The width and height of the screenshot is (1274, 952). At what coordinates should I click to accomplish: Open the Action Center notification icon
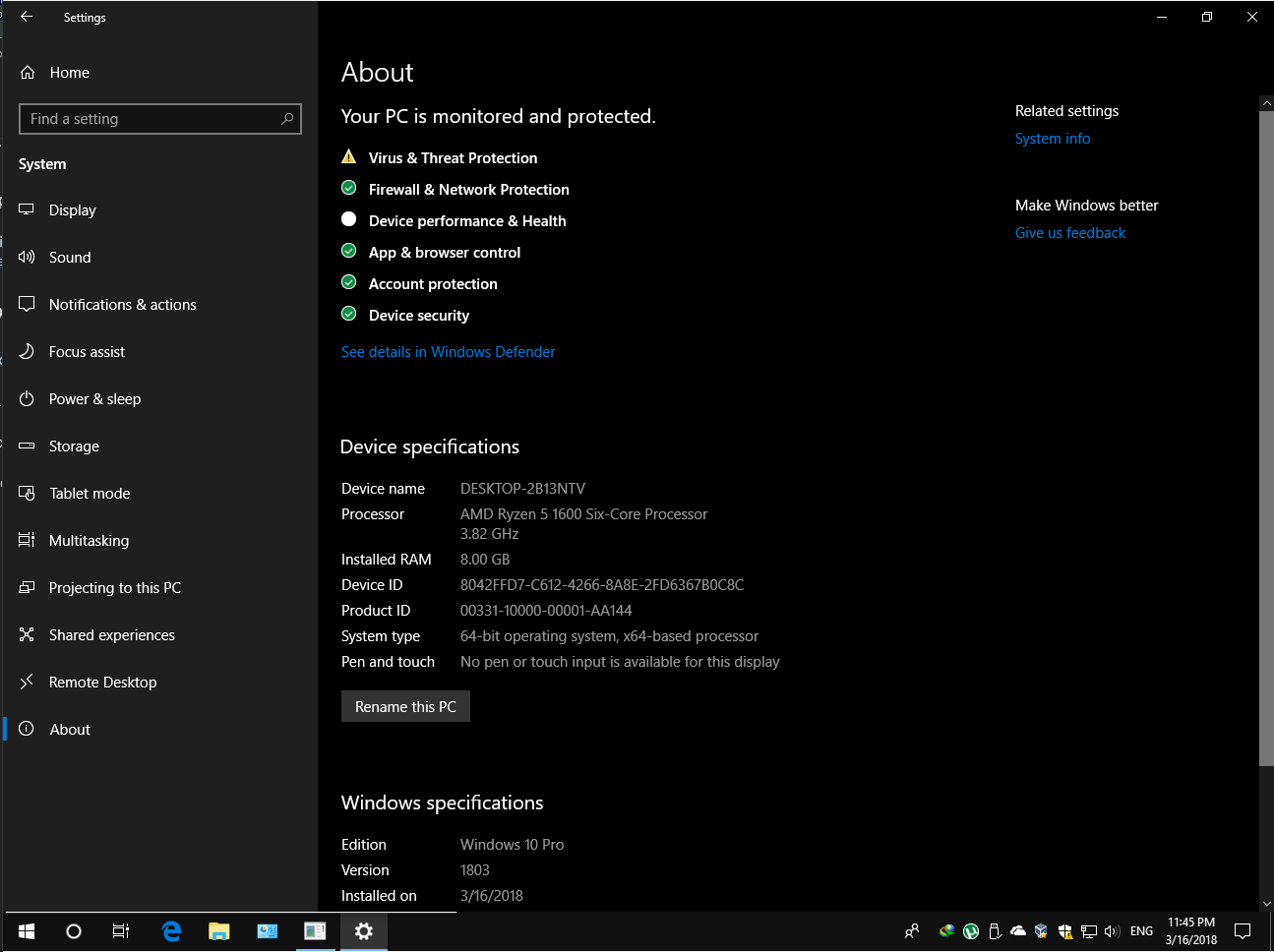pyautogui.click(x=1243, y=931)
